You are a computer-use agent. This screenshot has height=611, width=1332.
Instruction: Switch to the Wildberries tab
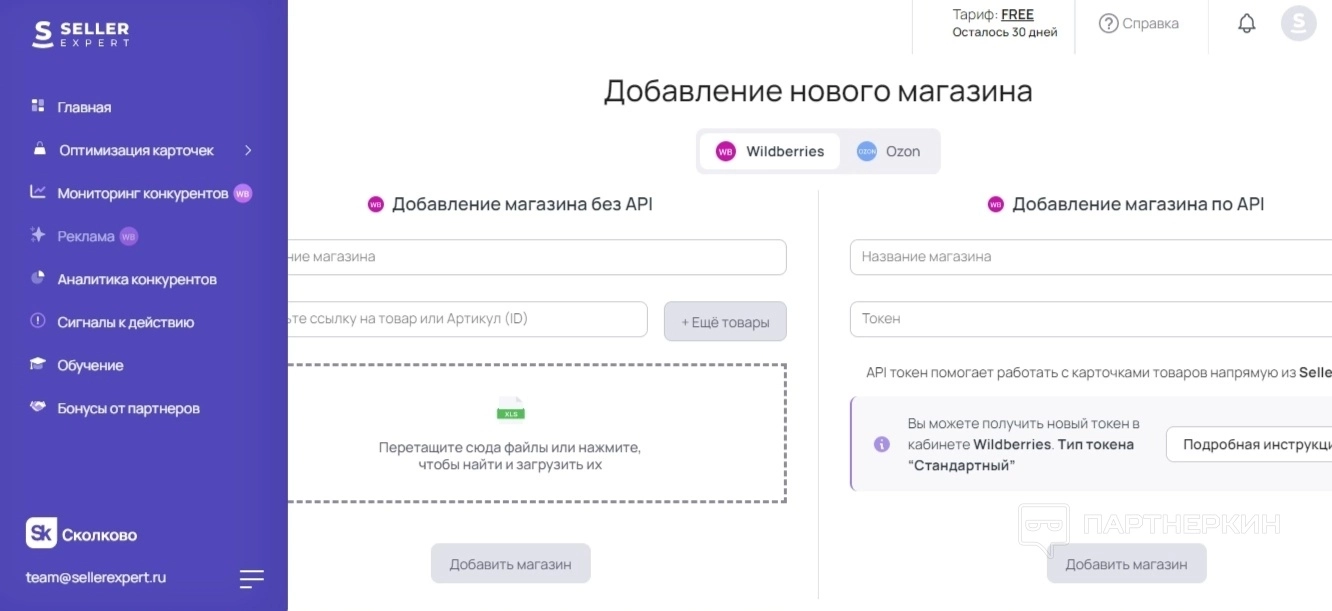[770, 151]
